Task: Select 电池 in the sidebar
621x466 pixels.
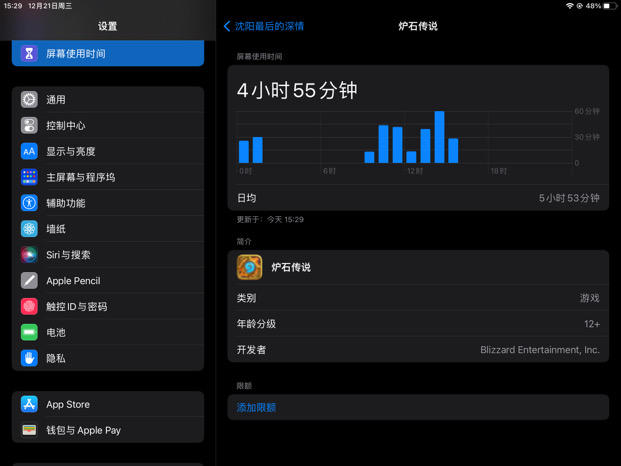Action: click(108, 332)
